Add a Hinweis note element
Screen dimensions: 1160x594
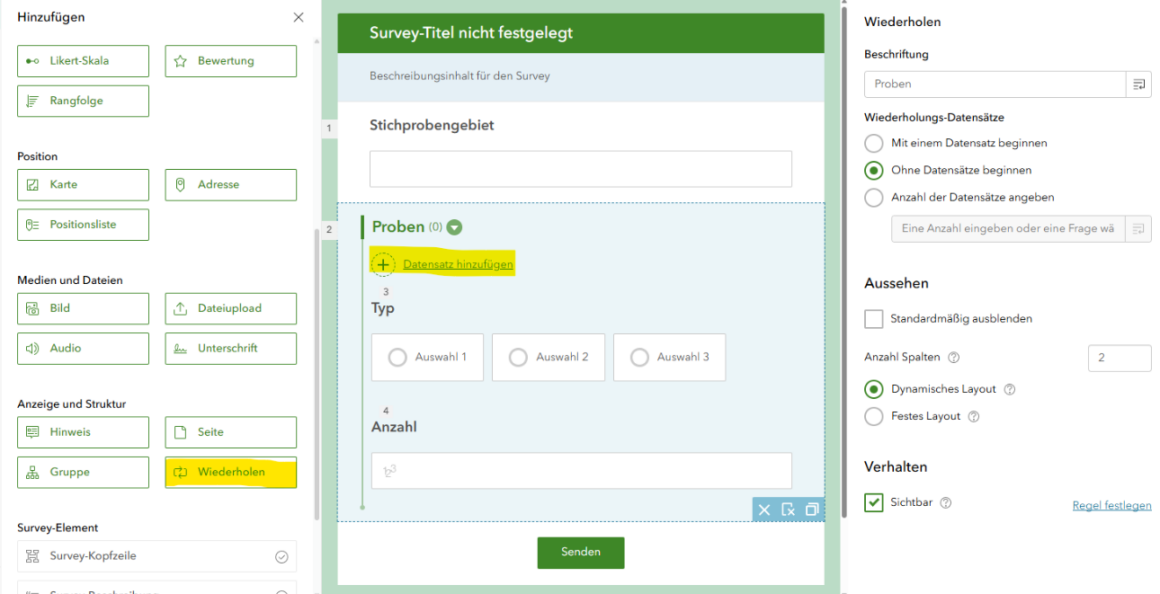click(83, 432)
